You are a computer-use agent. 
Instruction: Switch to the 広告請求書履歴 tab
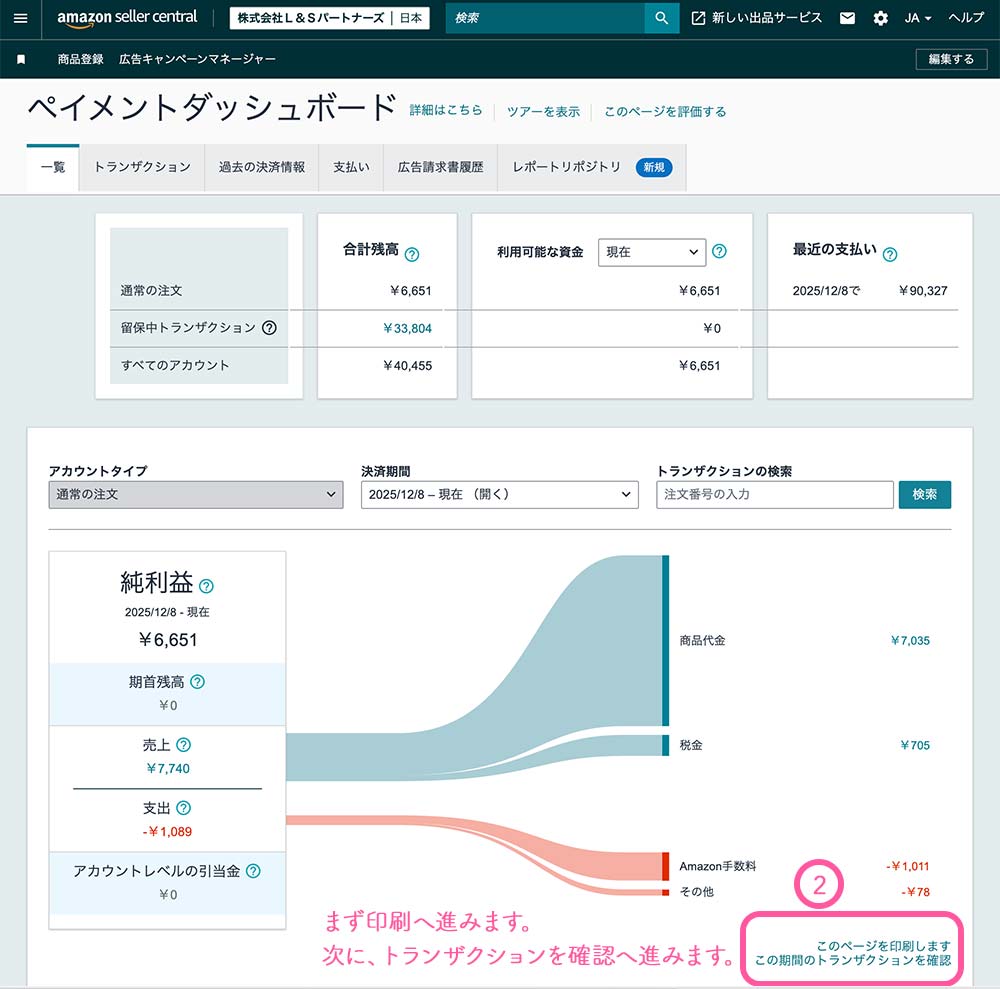tap(440, 167)
